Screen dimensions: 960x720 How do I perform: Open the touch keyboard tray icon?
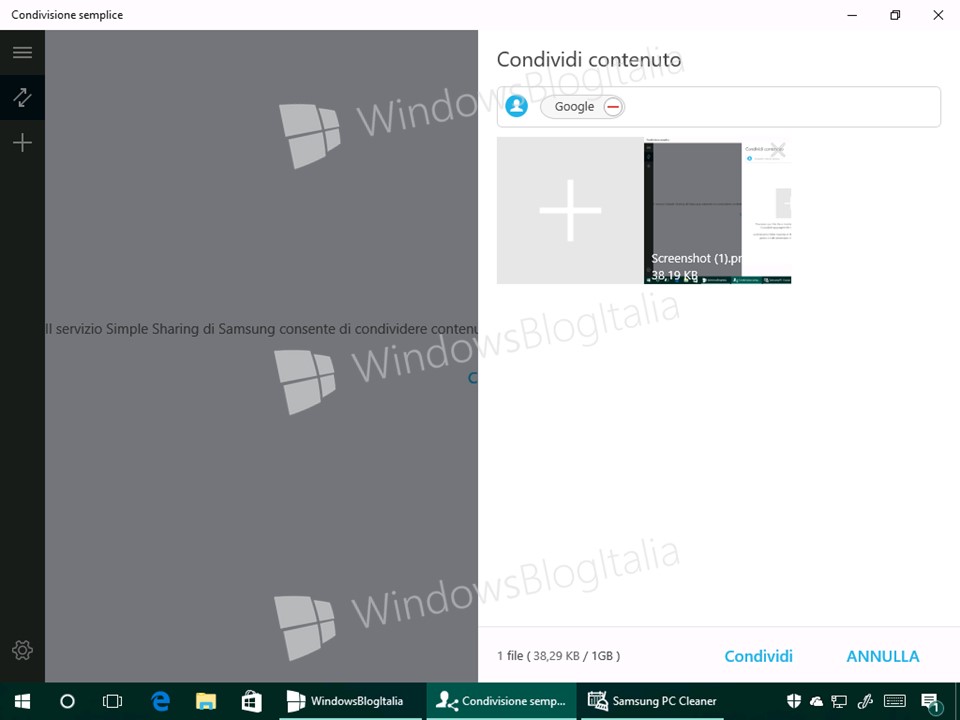tap(895, 701)
